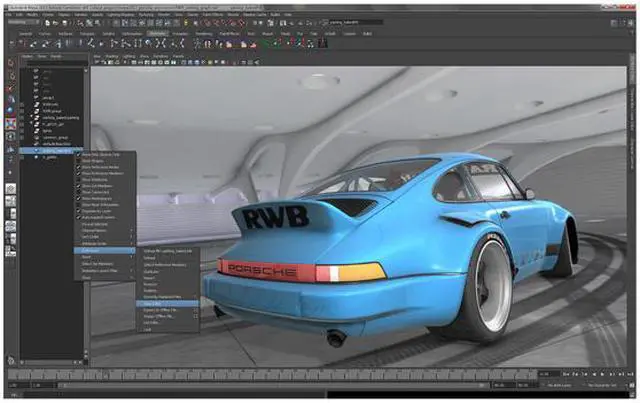
Task: Expand the Channel Names submenu
Action: tap(104, 231)
